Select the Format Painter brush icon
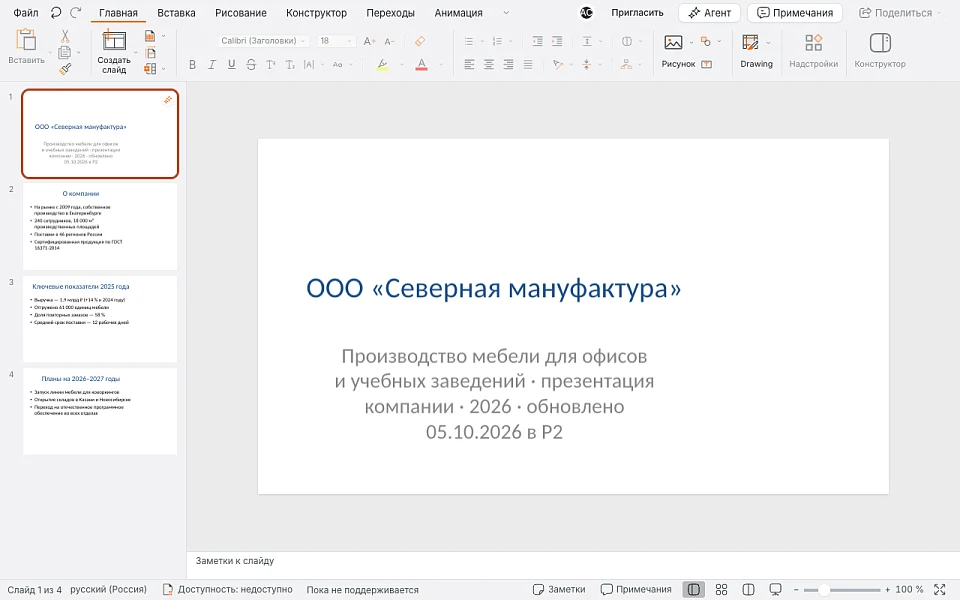This screenshot has height=600, width=960. click(65, 69)
